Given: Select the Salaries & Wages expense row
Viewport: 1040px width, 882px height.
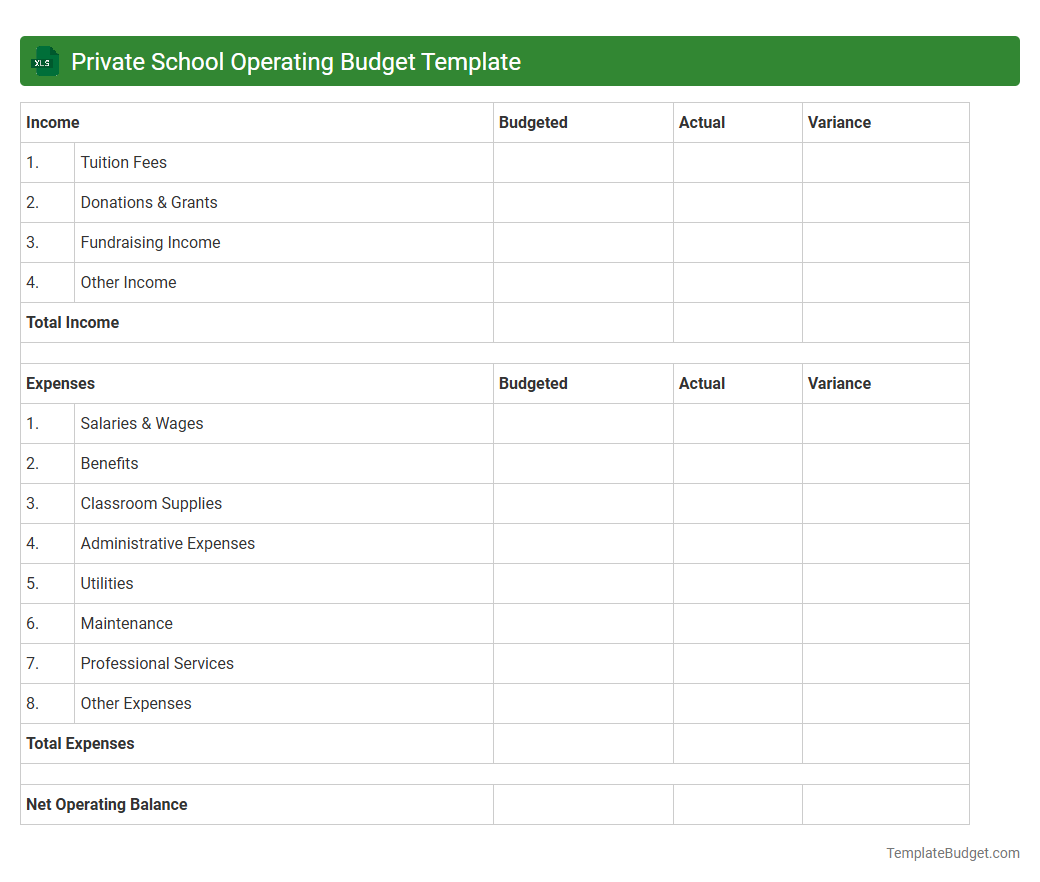Looking at the screenshot, I should point(142,423).
